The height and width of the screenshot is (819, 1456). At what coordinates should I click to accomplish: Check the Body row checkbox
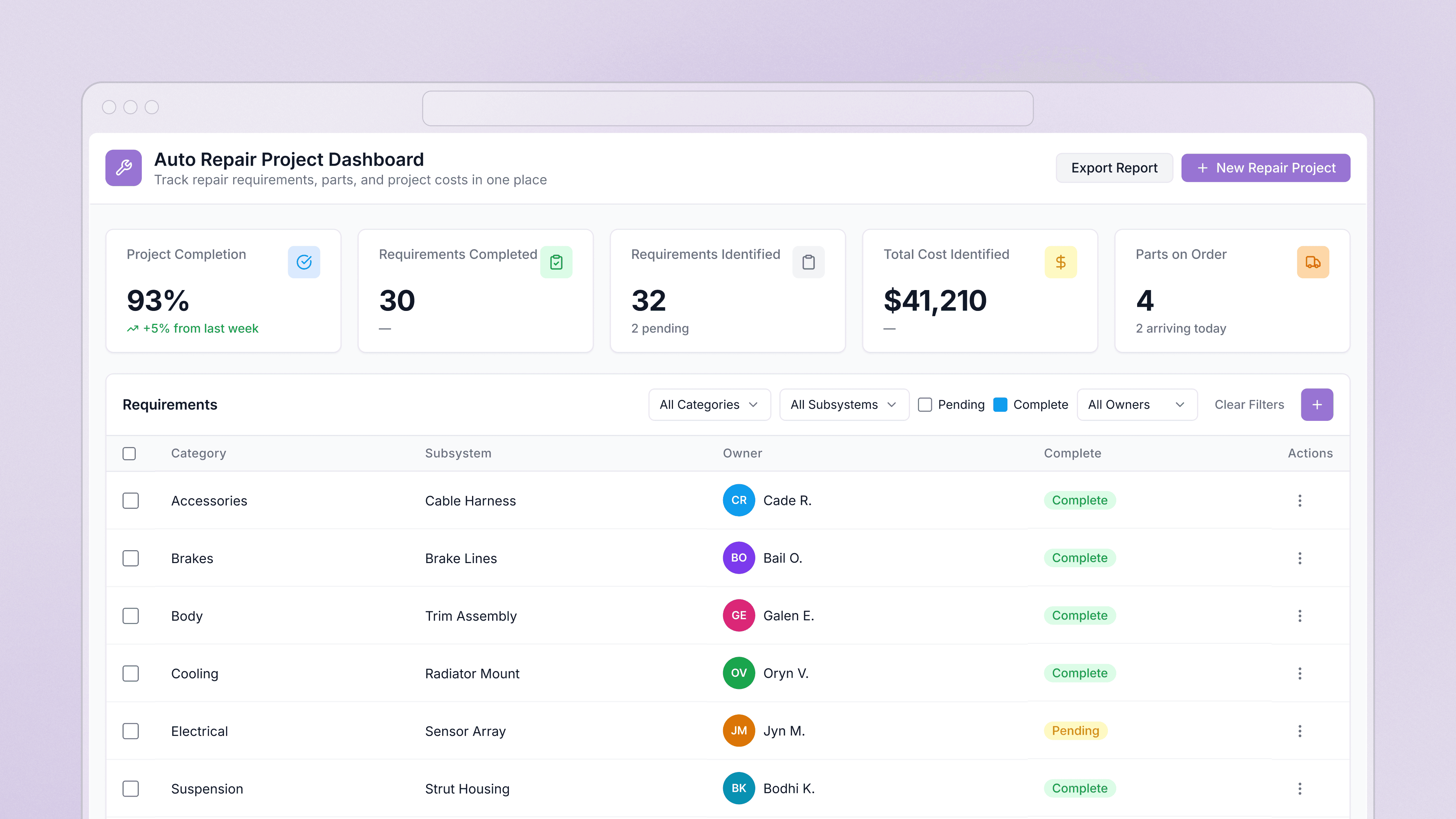point(130,616)
